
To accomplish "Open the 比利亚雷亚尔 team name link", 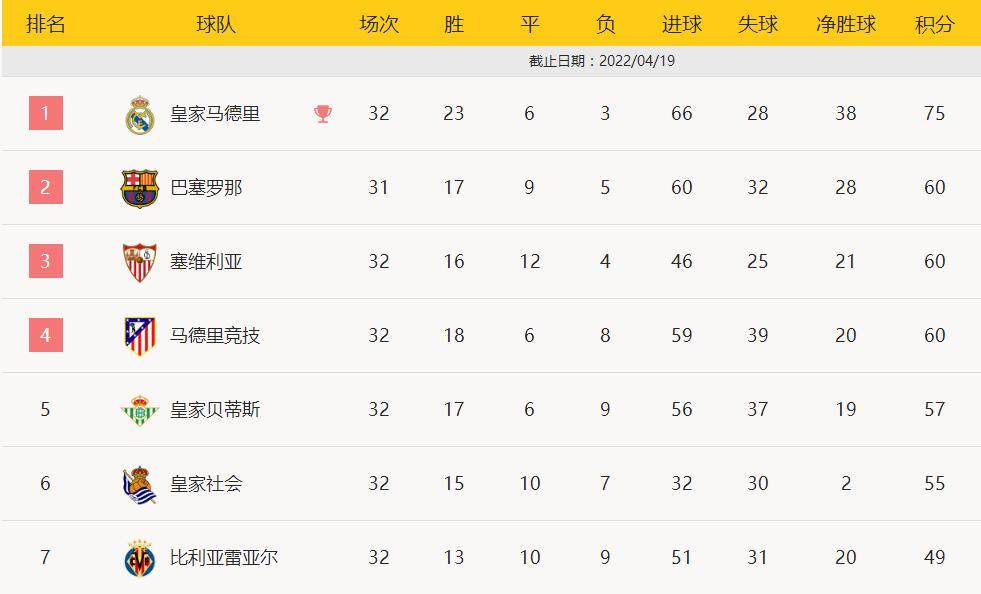I will (x=224, y=558).
